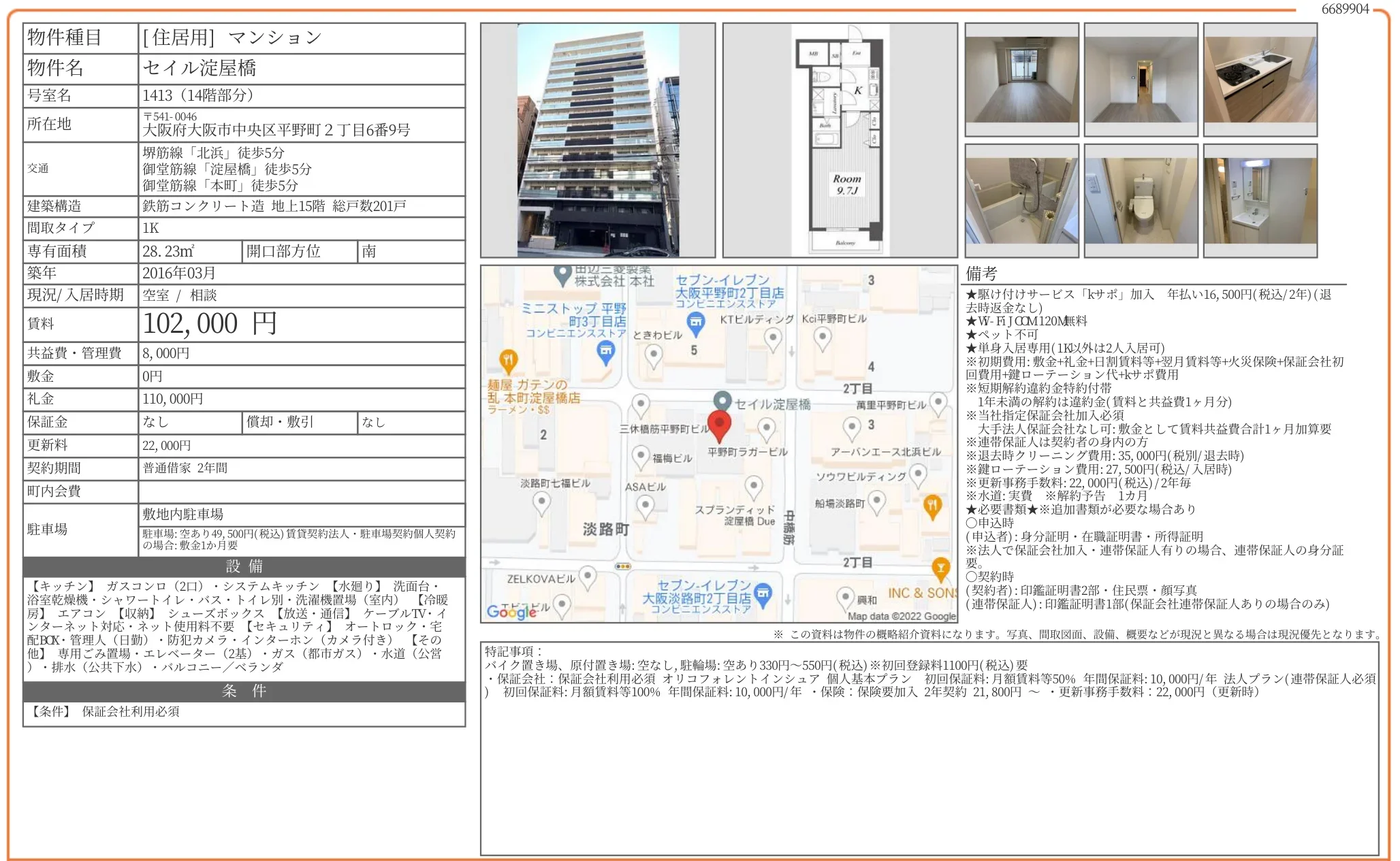The image size is (1400, 861).
Task: Click the red Seiru Yodoyabashi location pin
Action: point(719,425)
